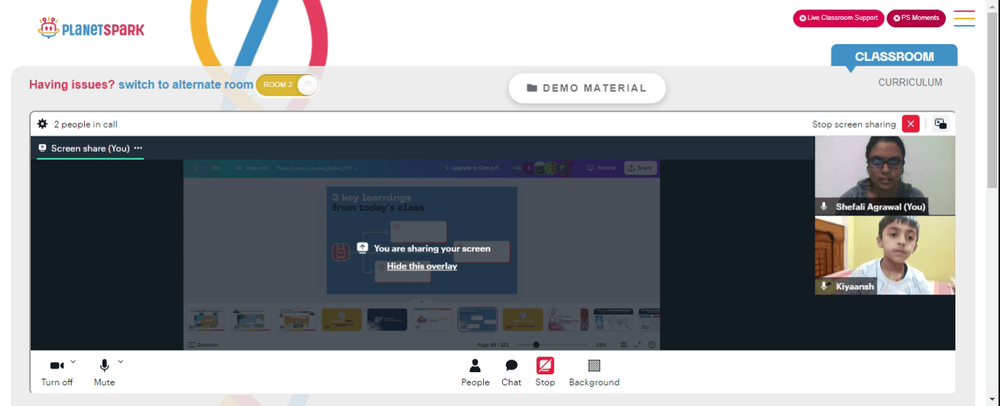Image resolution: width=1000 pixels, height=406 pixels.
Task: Open PS Moments
Action: pos(916,18)
